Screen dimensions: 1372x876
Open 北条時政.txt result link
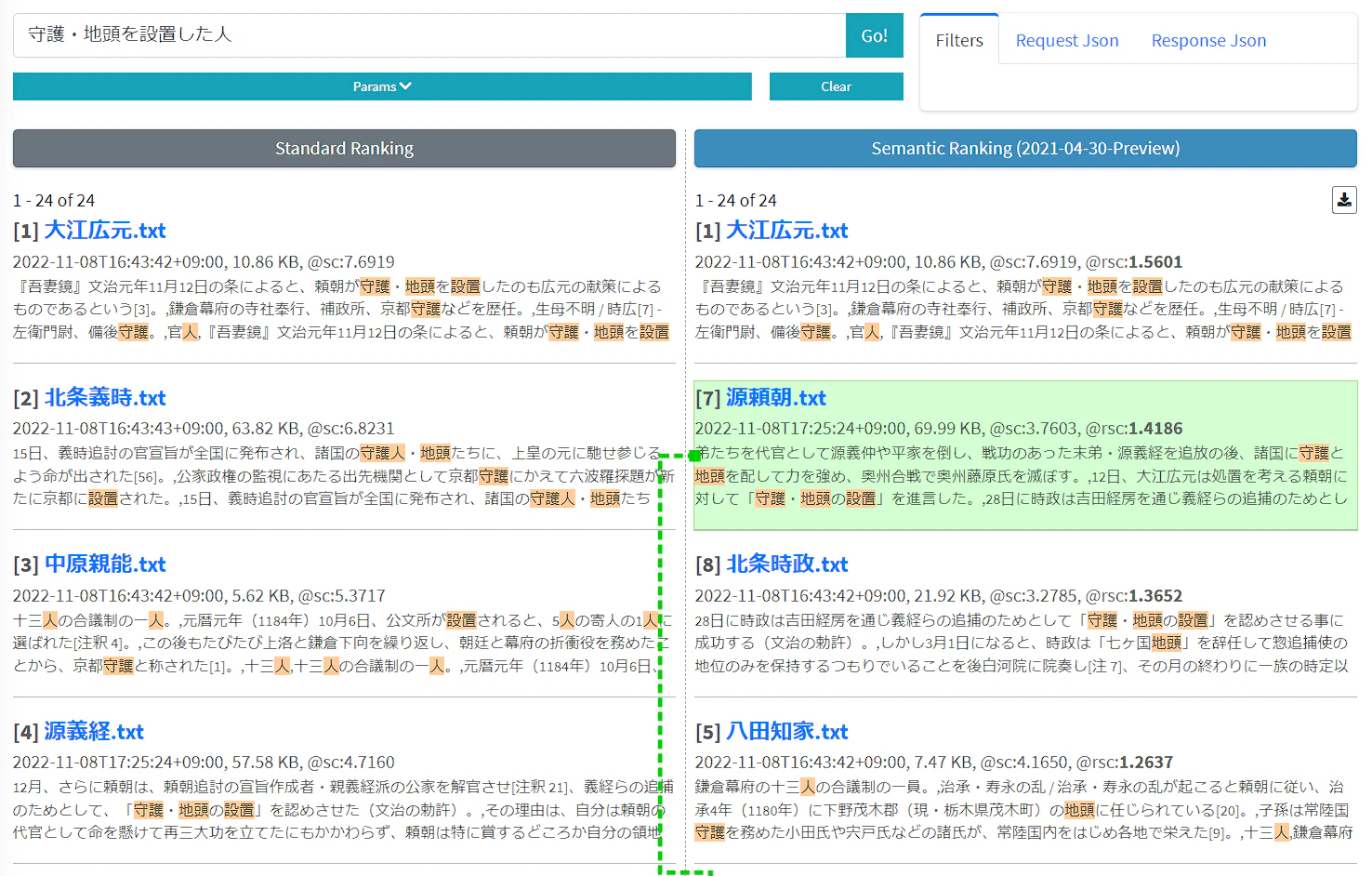787,564
